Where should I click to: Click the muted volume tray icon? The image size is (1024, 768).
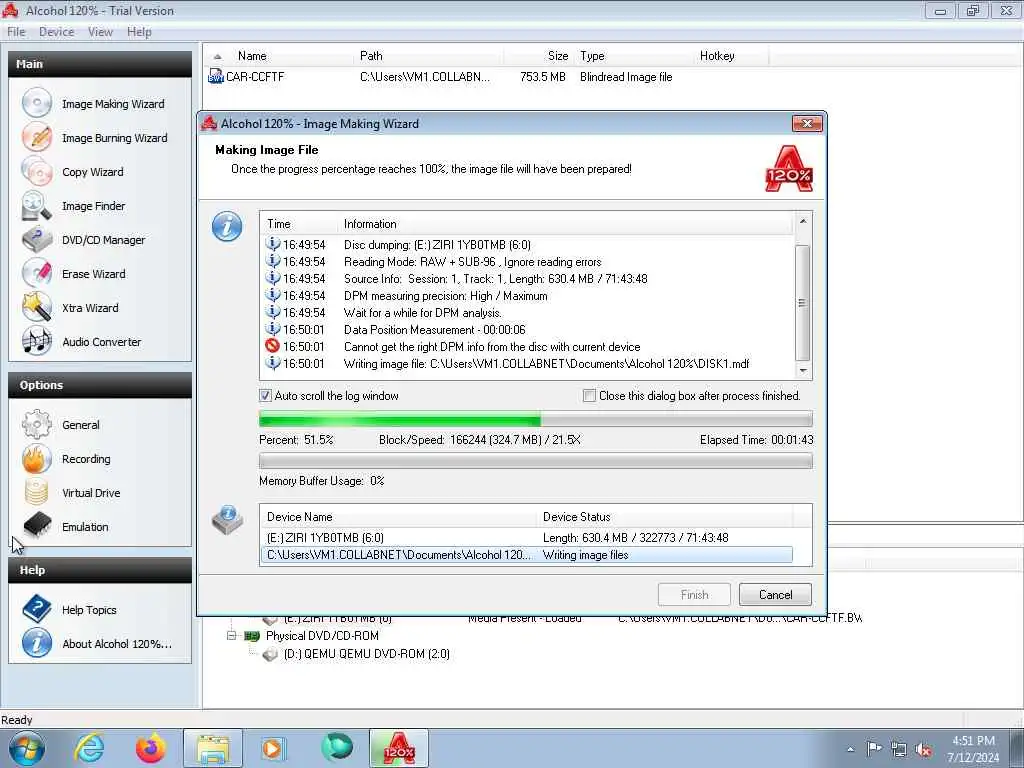coord(923,750)
